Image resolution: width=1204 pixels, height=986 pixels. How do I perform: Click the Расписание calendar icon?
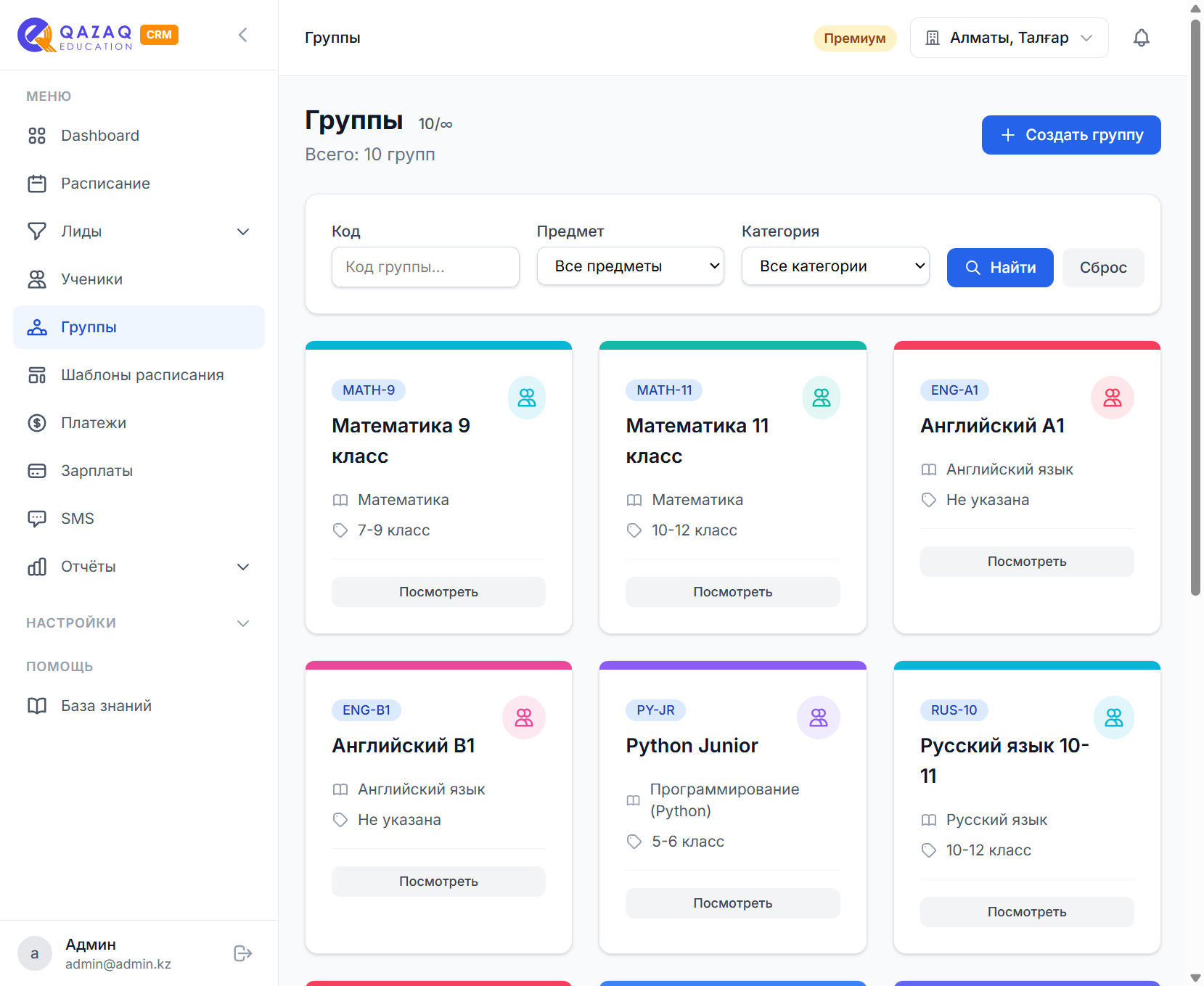37,184
